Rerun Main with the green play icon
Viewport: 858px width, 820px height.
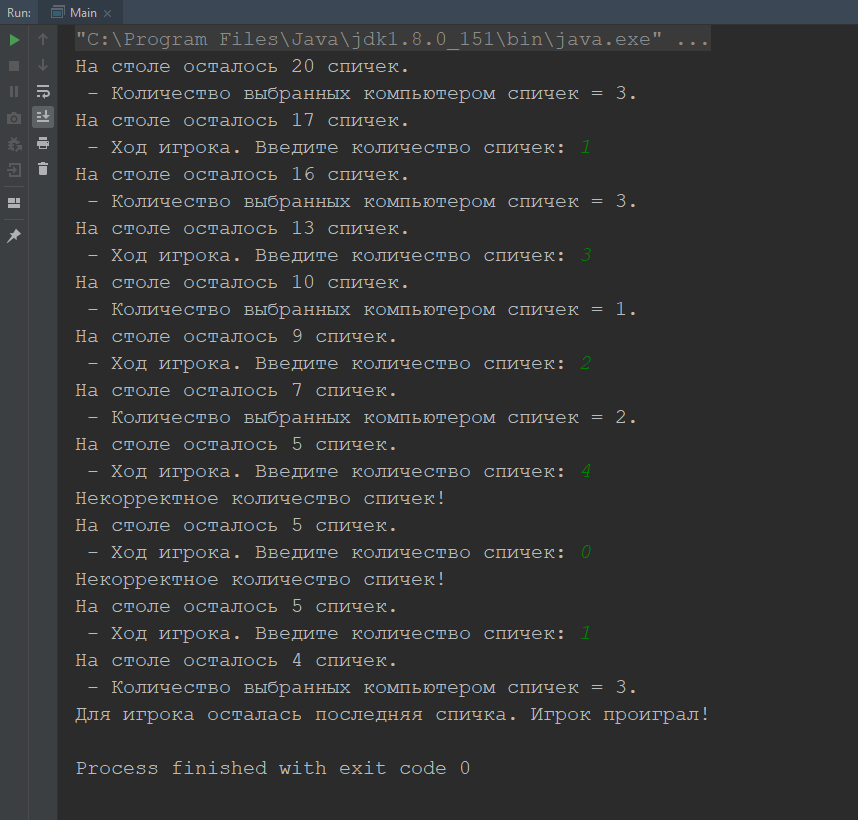14,40
